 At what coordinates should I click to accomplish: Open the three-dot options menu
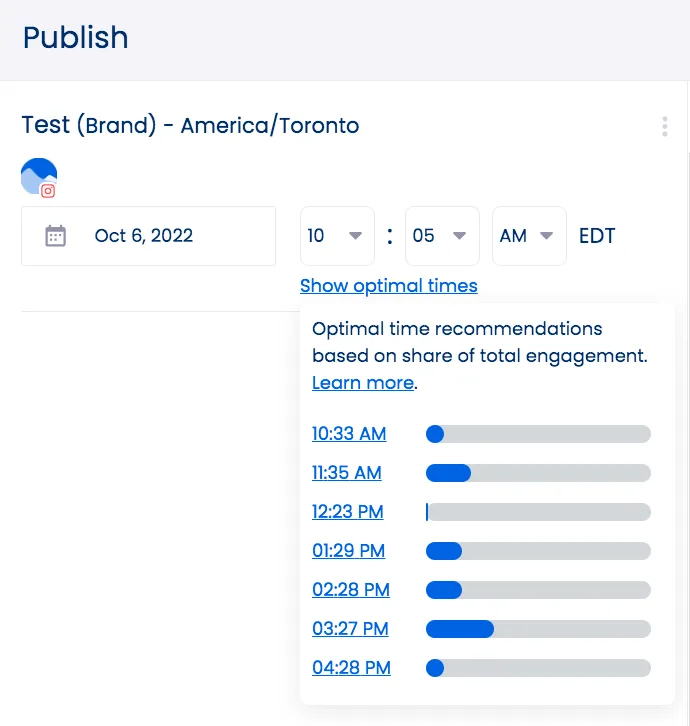click(665, 126)
